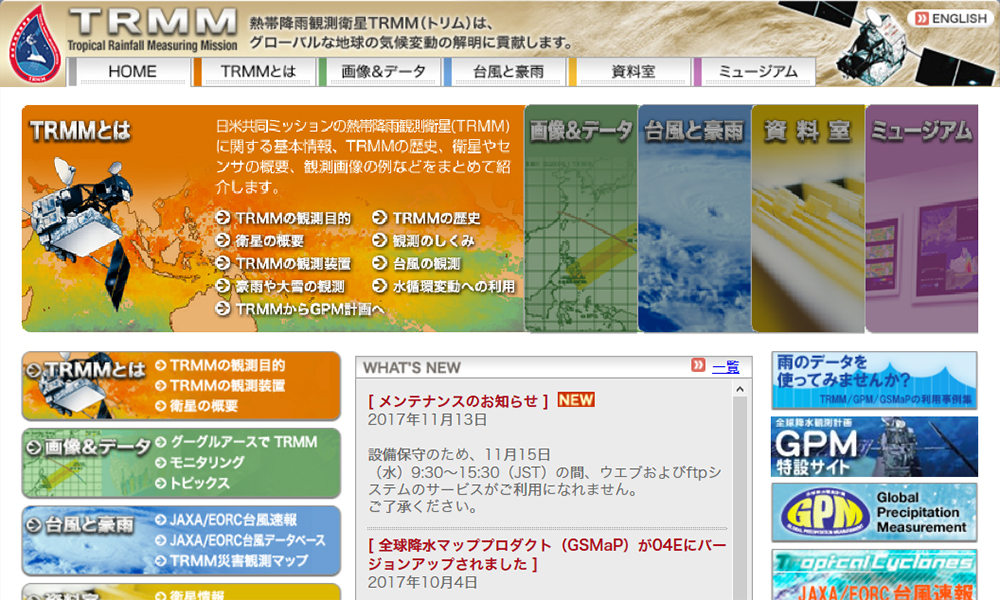Open GSMaP 04E version update news item
The height and width of the screenshot is (600, 1000).
click(547, 555)
